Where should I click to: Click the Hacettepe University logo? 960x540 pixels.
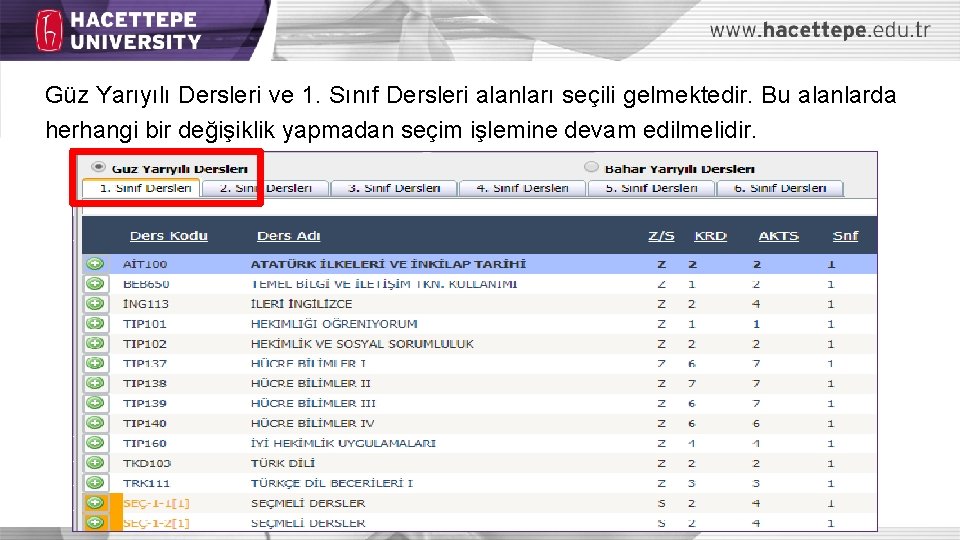[119, 30]
